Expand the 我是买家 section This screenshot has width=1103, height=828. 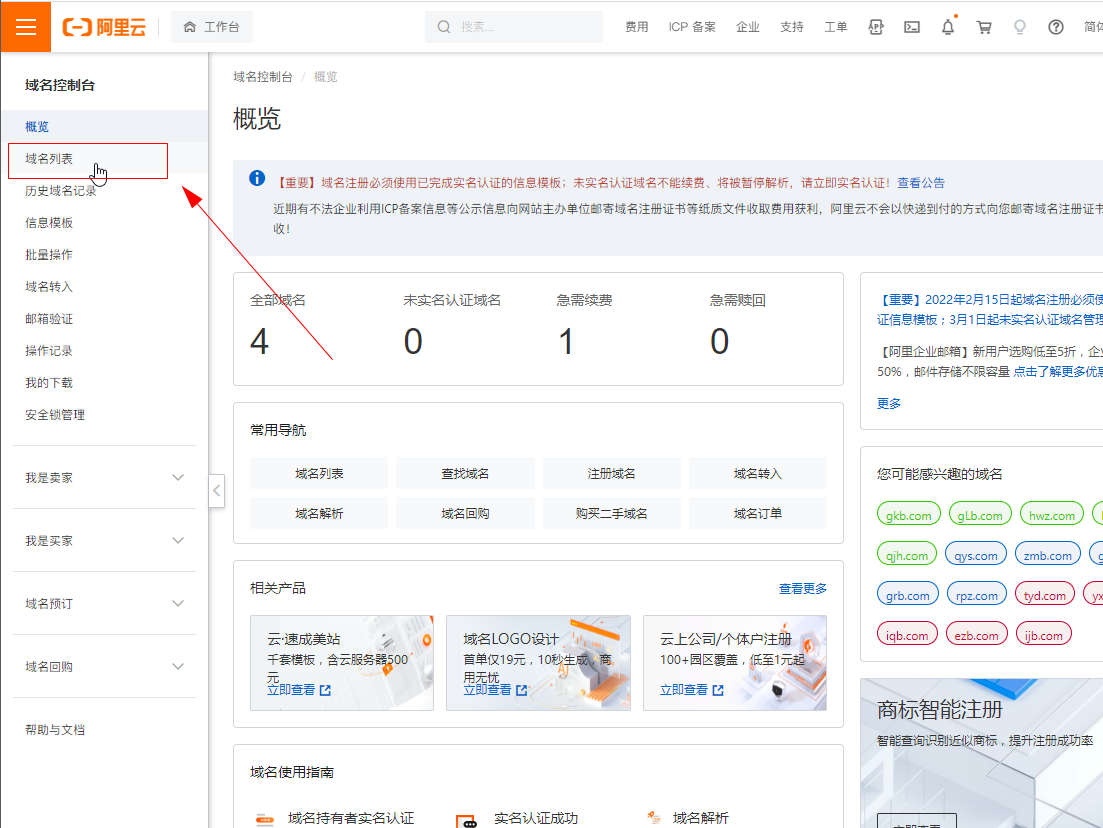click(x=104, y=540)
